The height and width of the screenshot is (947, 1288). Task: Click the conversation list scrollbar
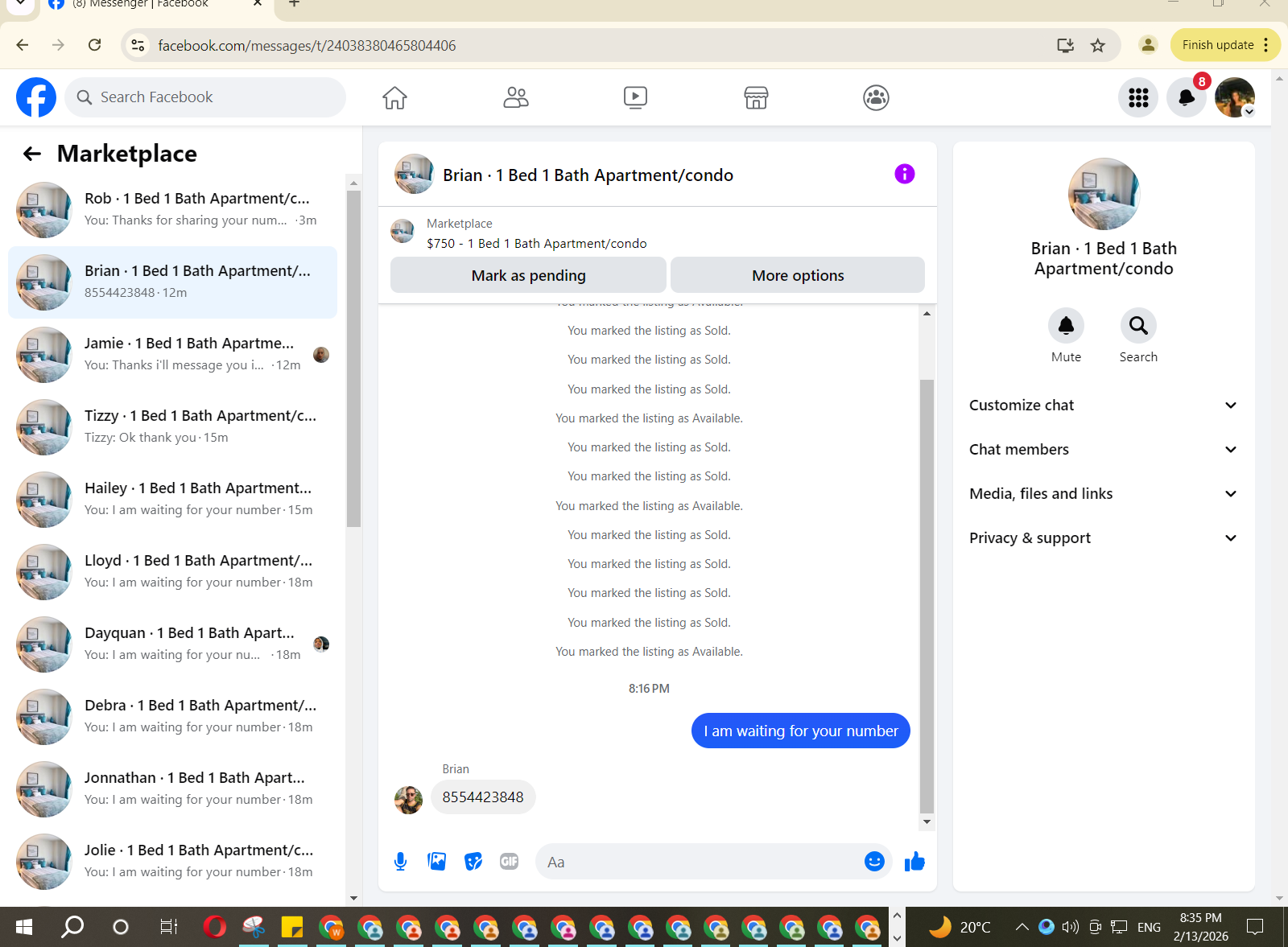tap(353, 358)
